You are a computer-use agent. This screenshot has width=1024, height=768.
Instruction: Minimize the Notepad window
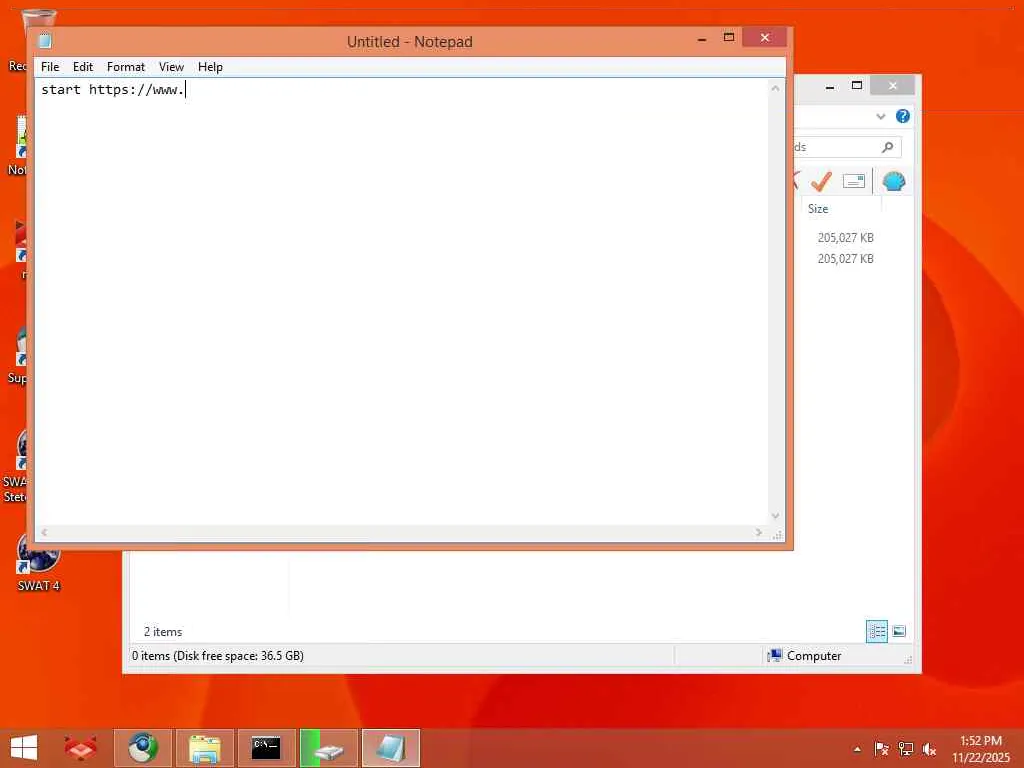[x=702, y=39]
